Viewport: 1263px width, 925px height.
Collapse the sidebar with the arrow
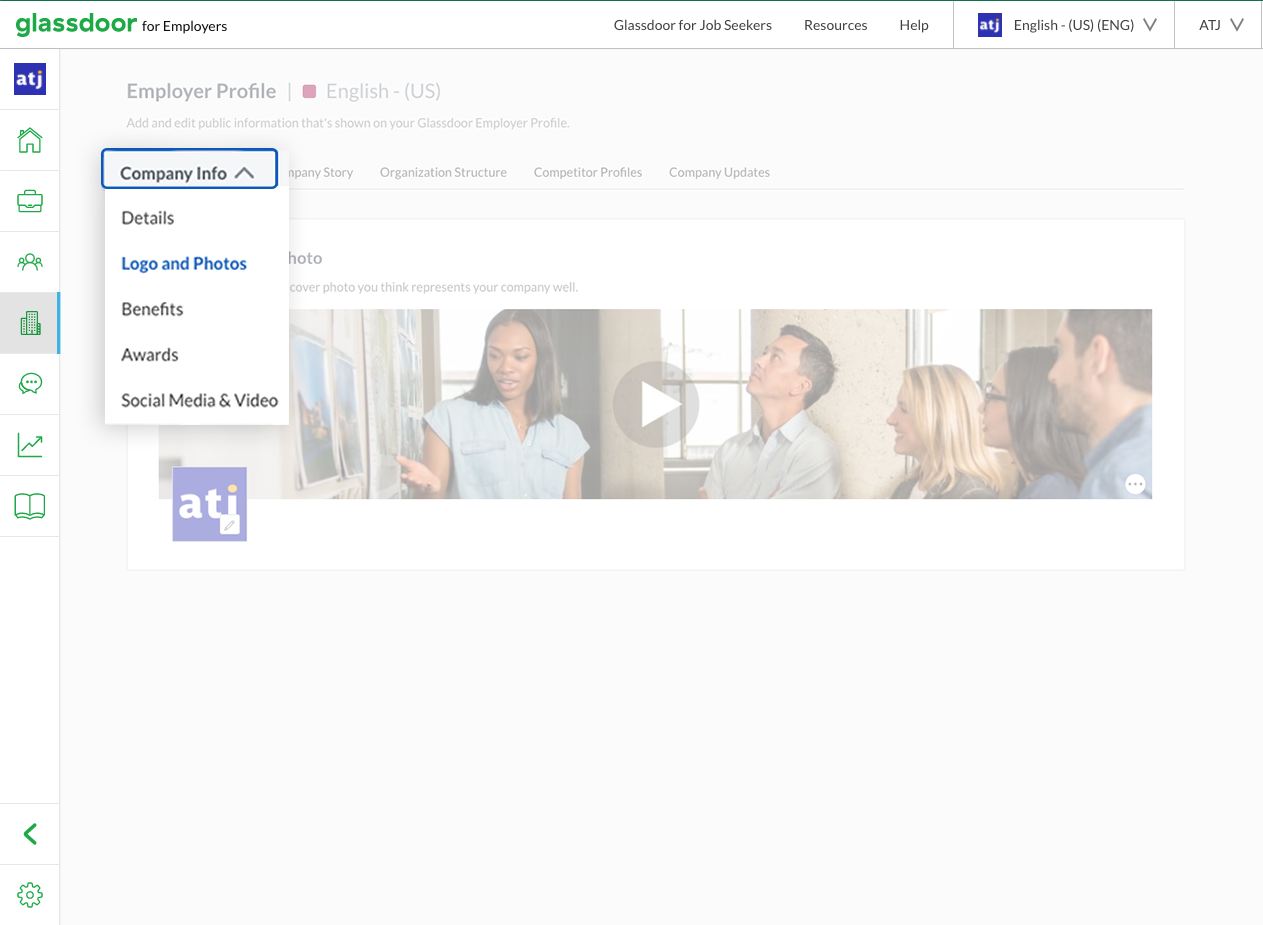pyautogui.click(x=30, y=833)
